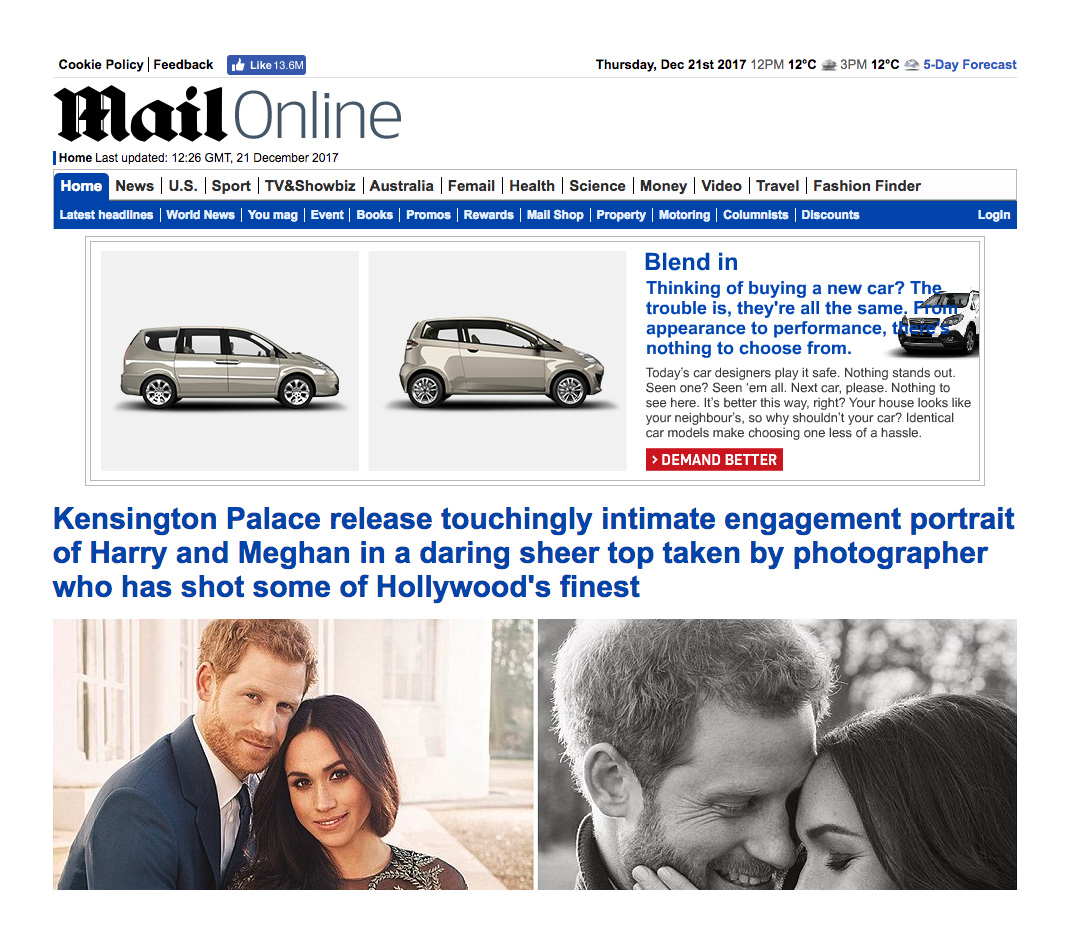Click the white SUV image in advert
This screenshot has height=940, width=1070.
pos(937,323)
